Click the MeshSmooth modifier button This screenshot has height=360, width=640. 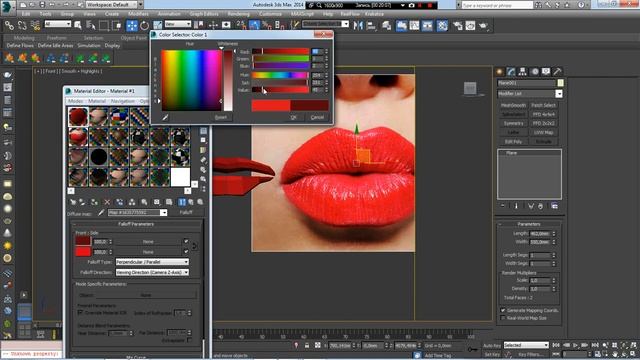pyautogui.click(x=513, y=105)
